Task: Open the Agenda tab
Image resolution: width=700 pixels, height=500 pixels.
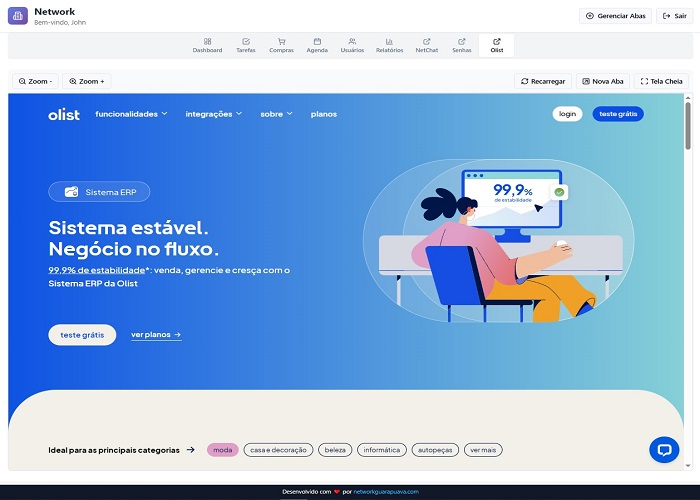Action: tap(317, 46)
